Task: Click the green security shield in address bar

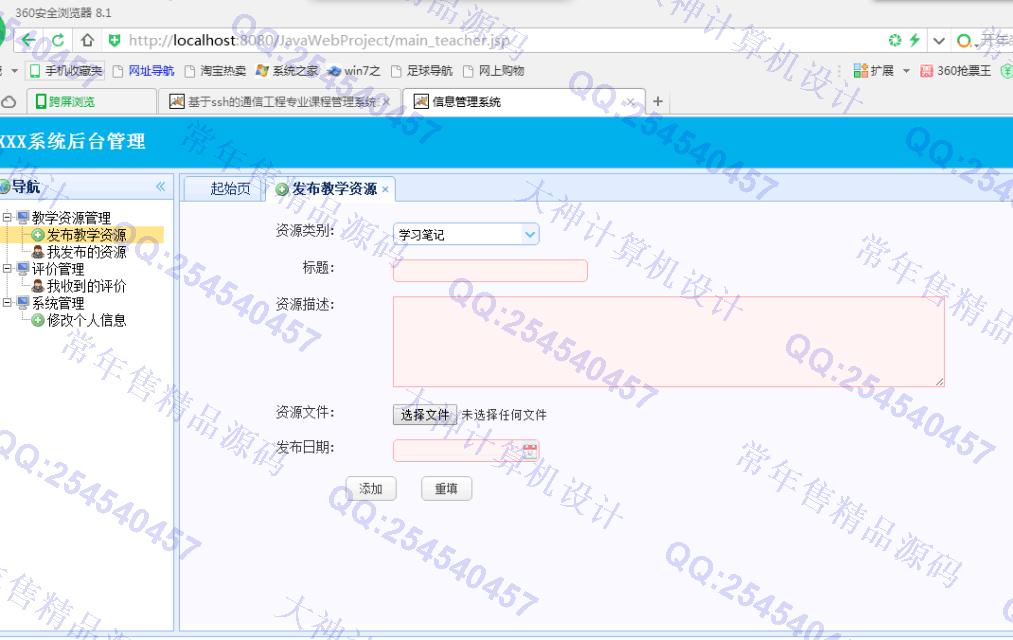Action: [114, 41]
